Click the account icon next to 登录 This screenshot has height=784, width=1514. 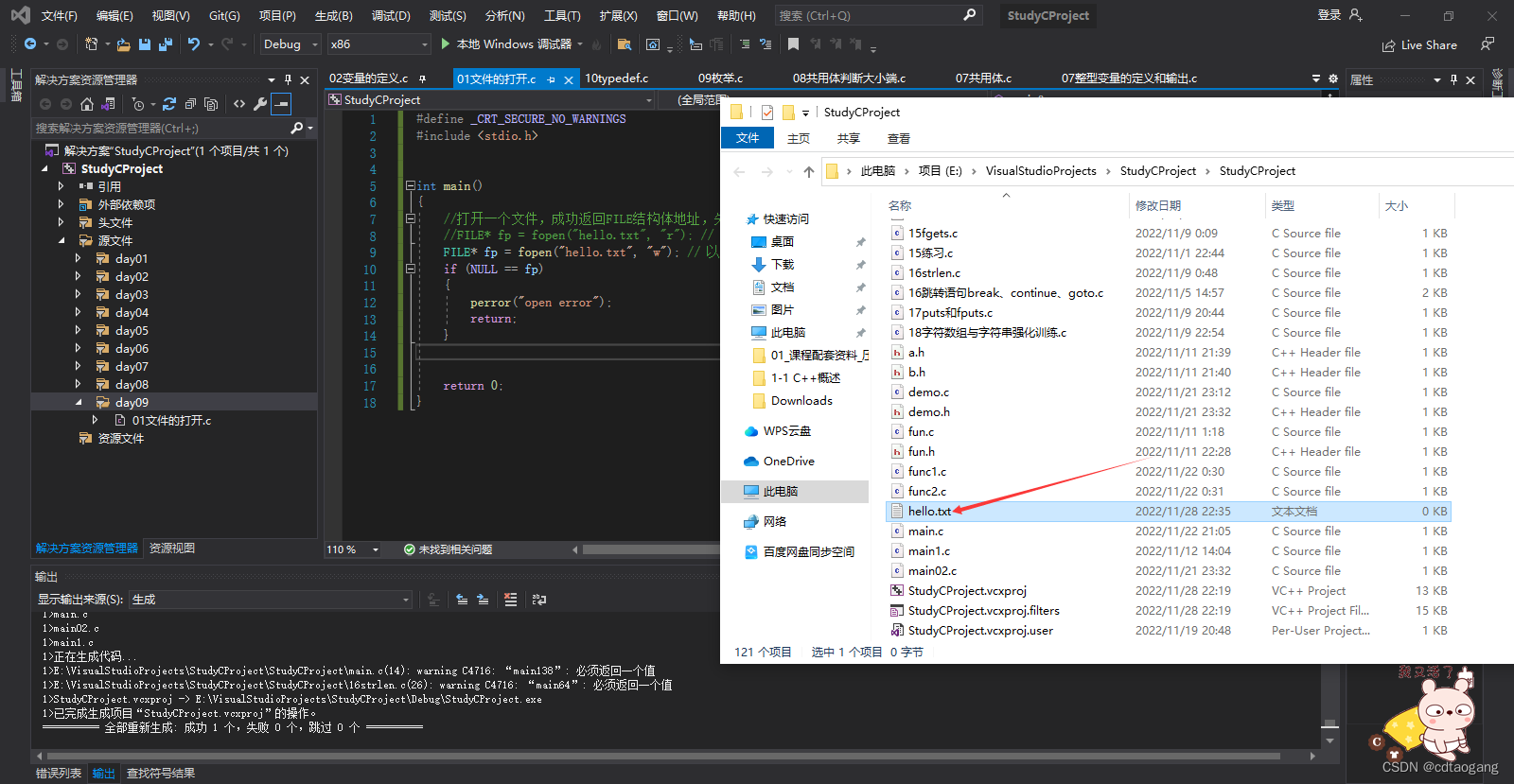point(1355,15)
